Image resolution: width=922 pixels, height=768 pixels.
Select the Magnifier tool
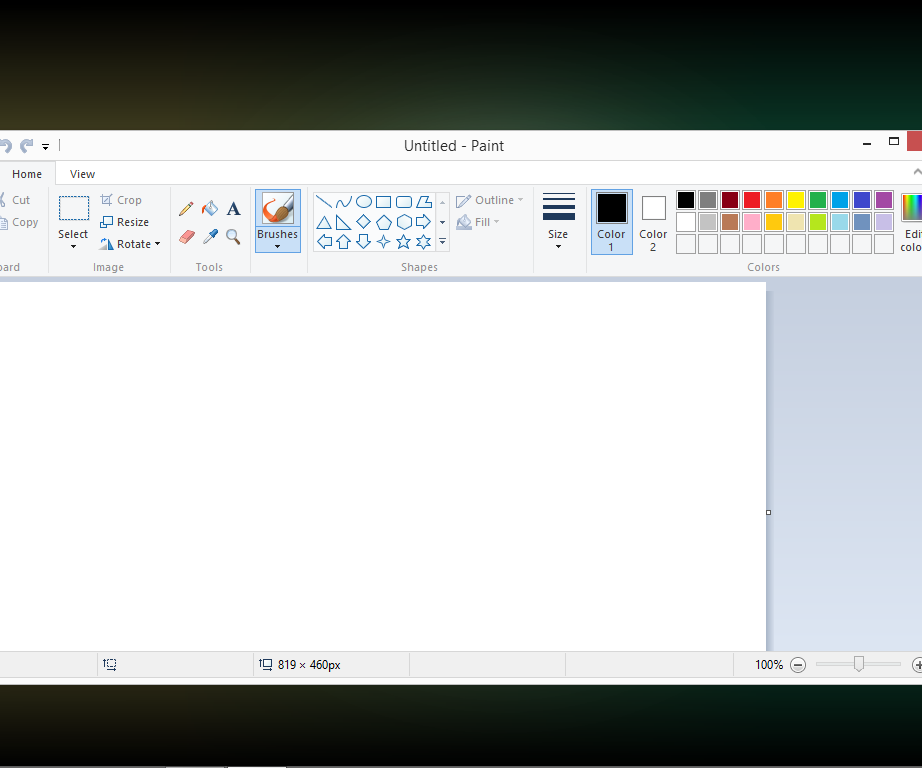pyautogui.click(x=233, y=237)
